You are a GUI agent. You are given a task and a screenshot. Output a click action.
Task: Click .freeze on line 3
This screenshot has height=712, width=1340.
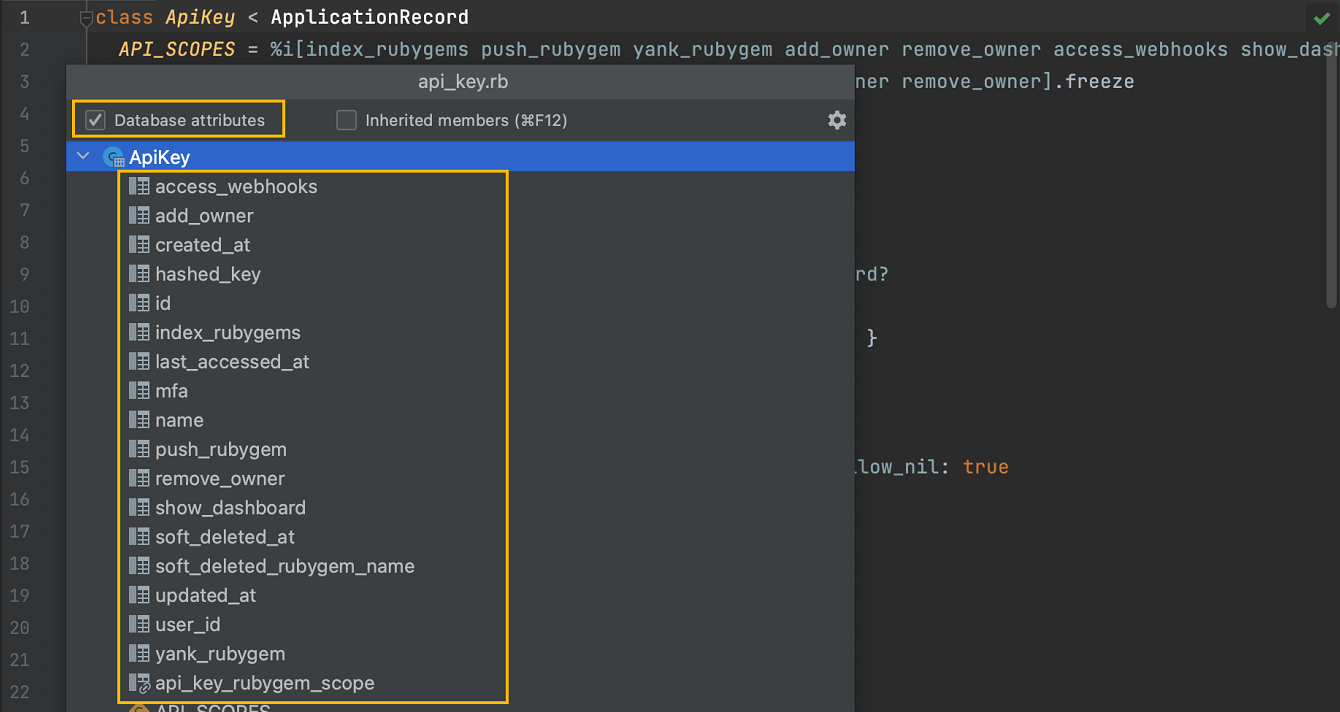coord(1095,82)
